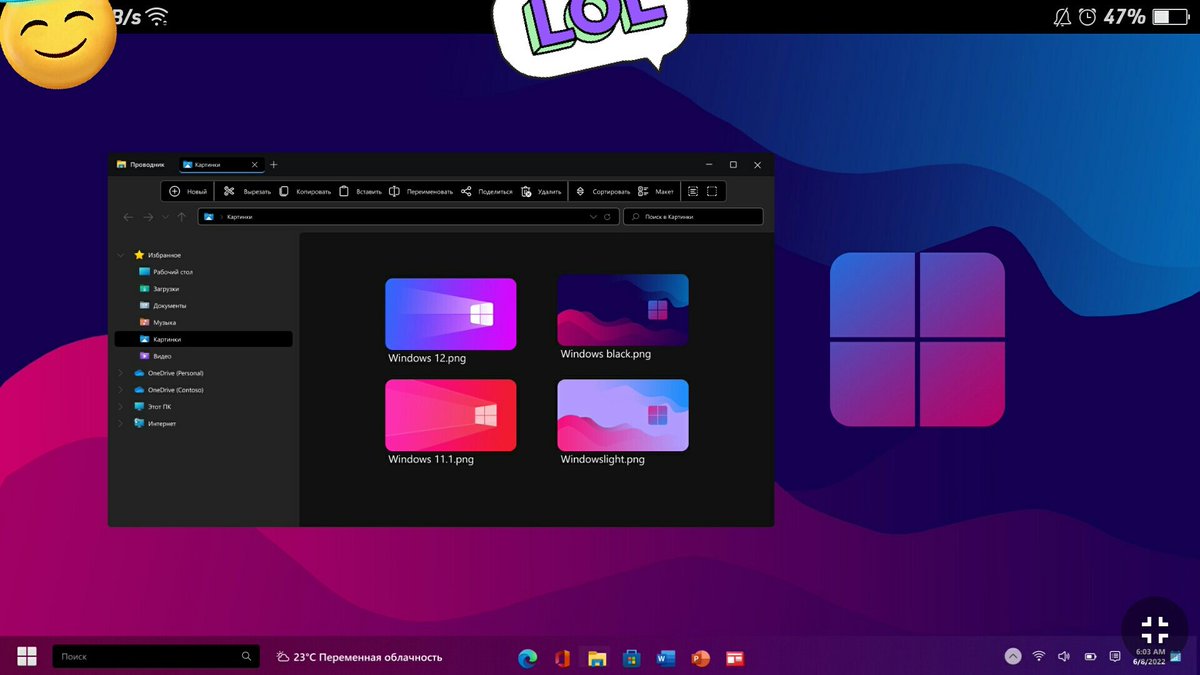This screenshot has height=675, width=1200.
Task: Click the Windows 12.png file name
Action: click(427, 358)
